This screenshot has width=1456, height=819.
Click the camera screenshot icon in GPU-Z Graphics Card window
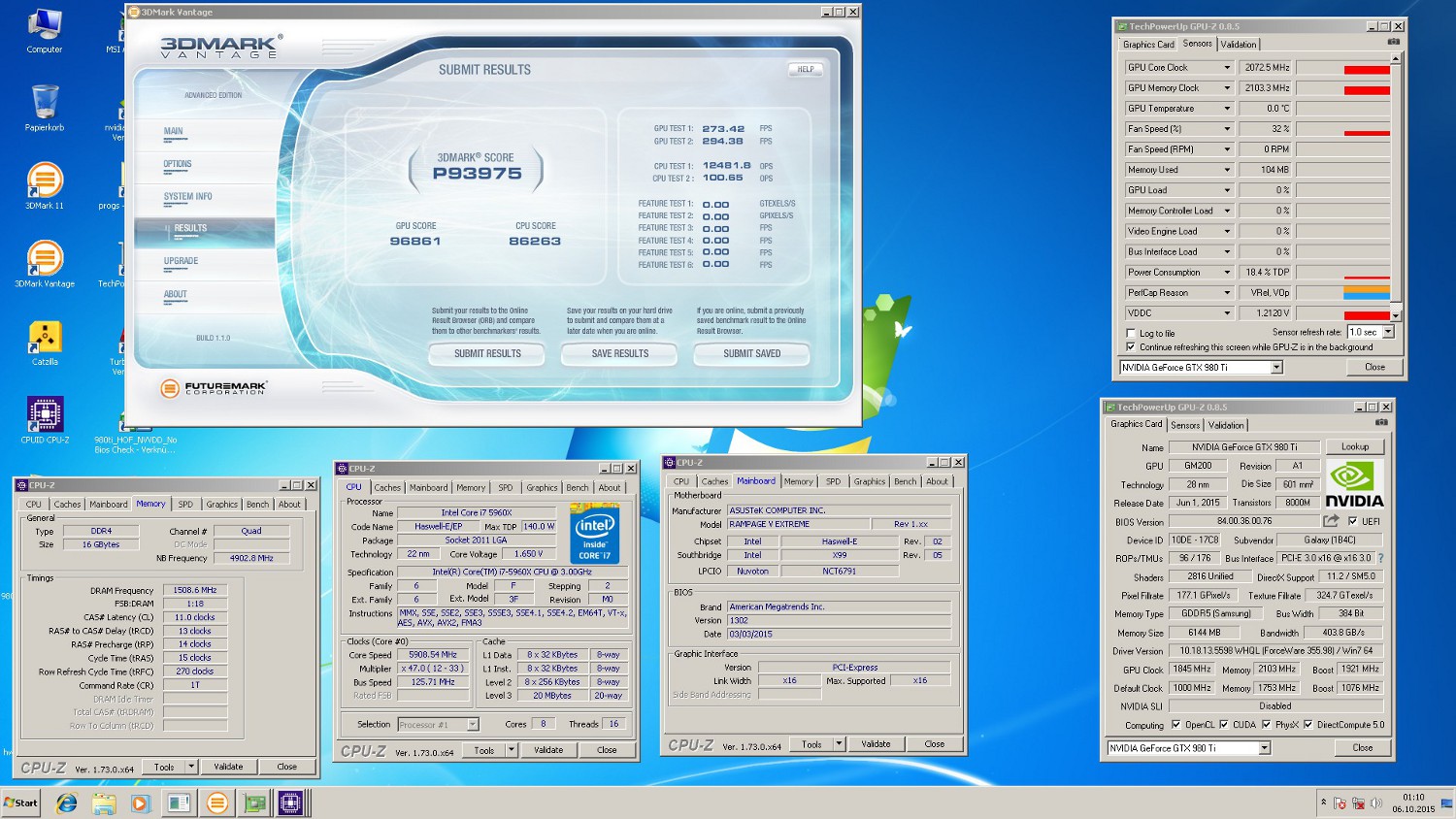[1381, 422]
